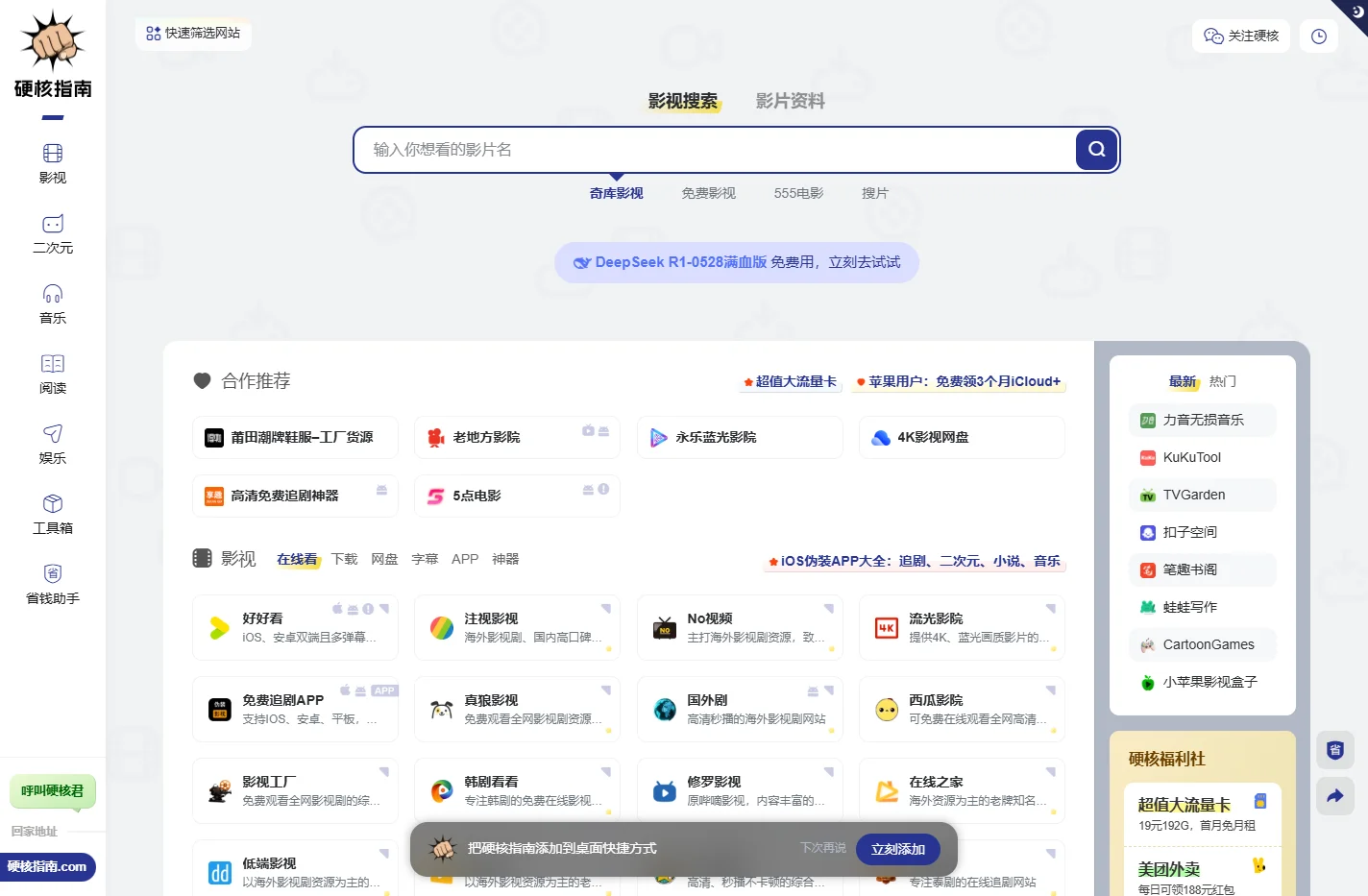
Task: Open the 二次元 sidebar category
Action: (53, 234)
